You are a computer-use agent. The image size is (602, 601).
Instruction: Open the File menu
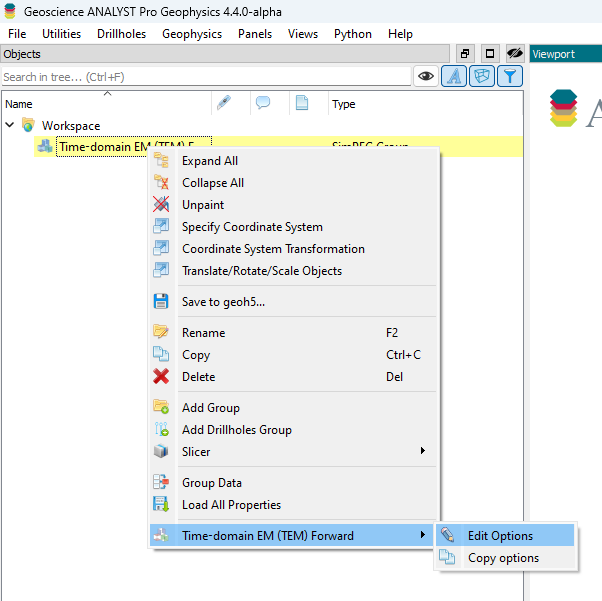click(17, 34)
